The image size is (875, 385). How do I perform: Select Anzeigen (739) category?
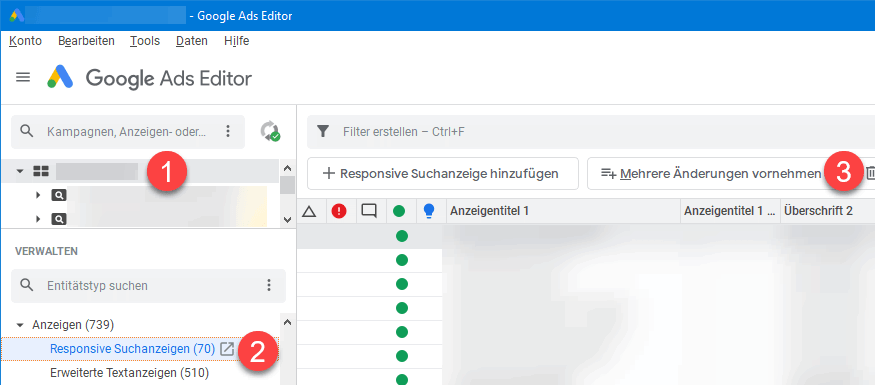point(73,325)
